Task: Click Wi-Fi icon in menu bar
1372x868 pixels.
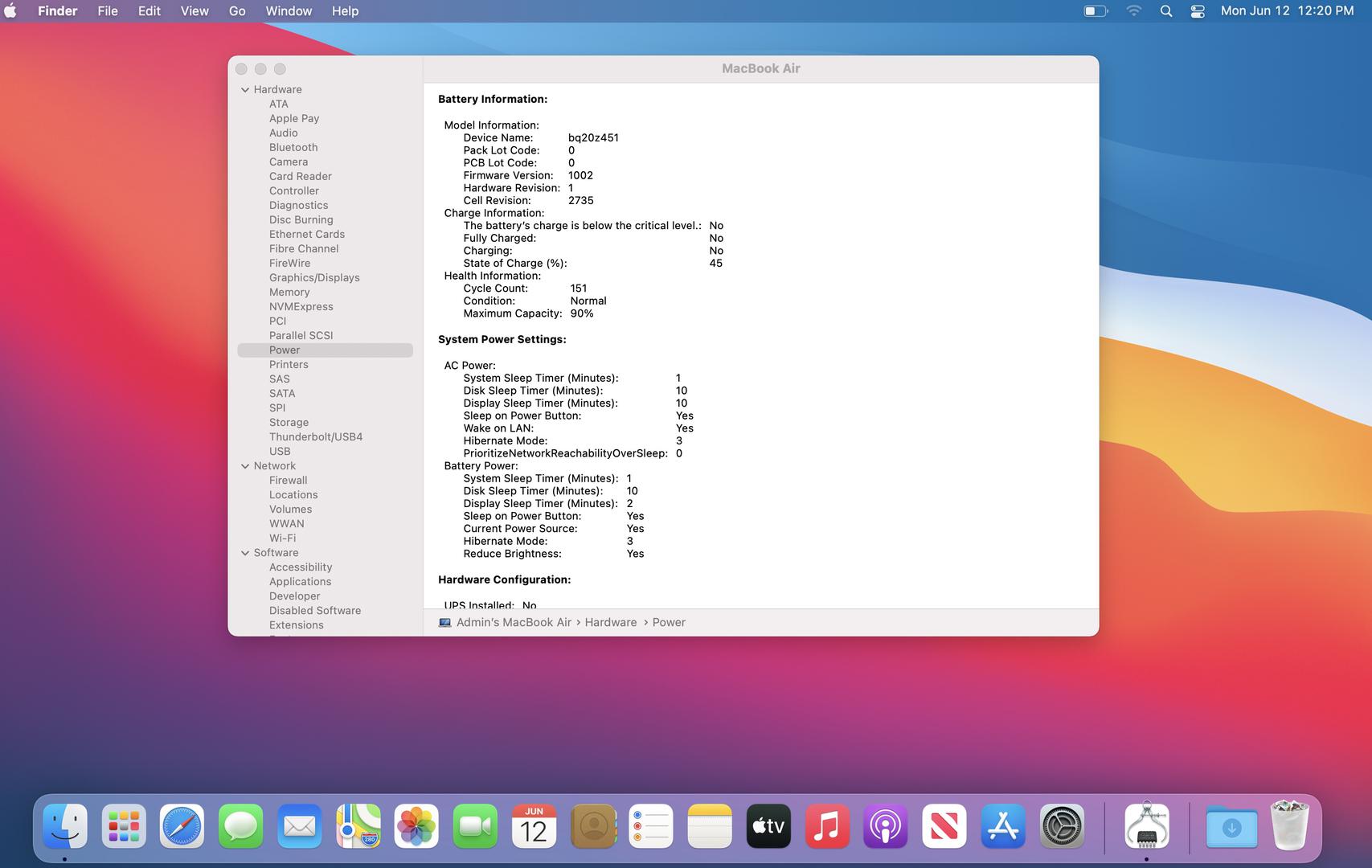Action: pos(1134,11)
